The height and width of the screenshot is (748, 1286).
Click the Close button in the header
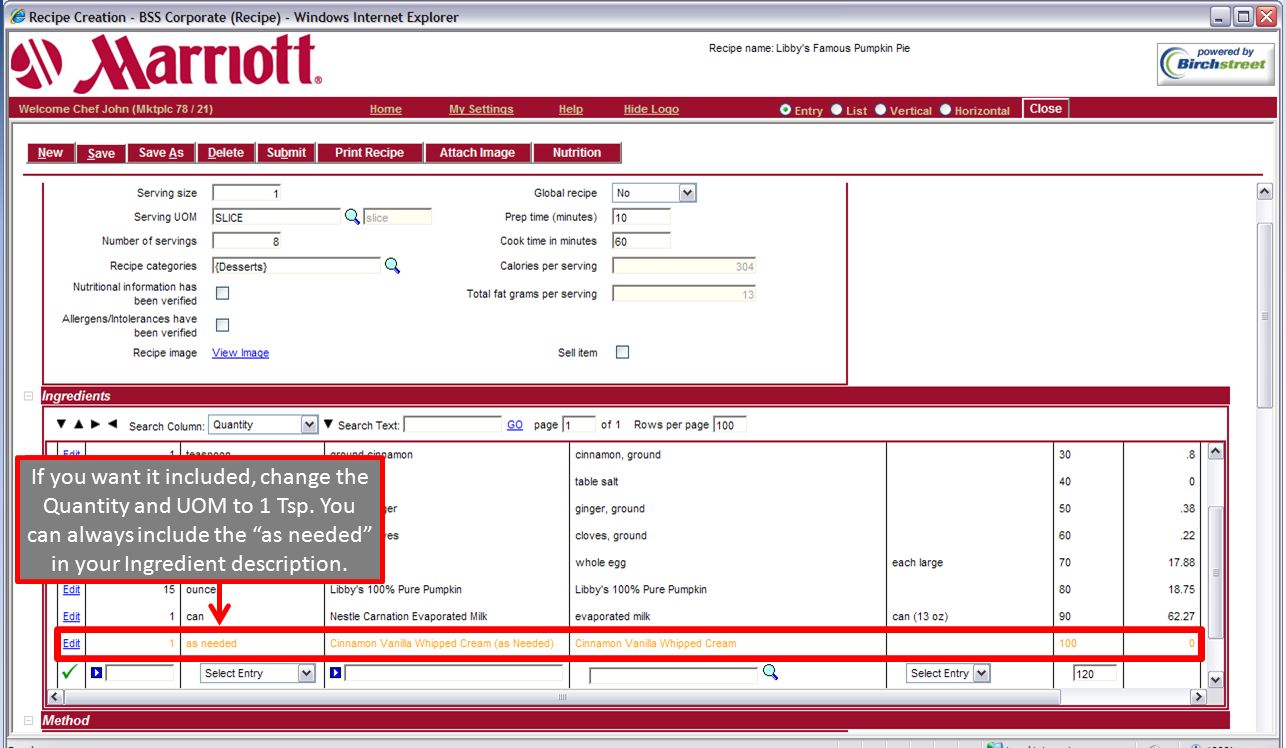click(1046, 109)
